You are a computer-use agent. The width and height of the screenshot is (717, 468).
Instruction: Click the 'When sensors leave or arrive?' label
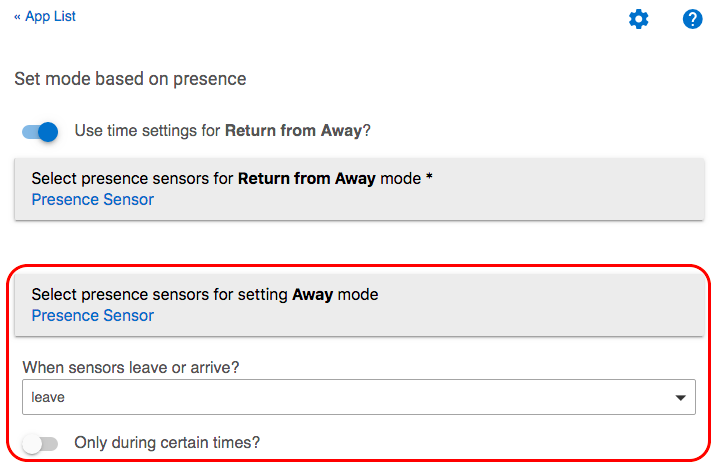131,367
